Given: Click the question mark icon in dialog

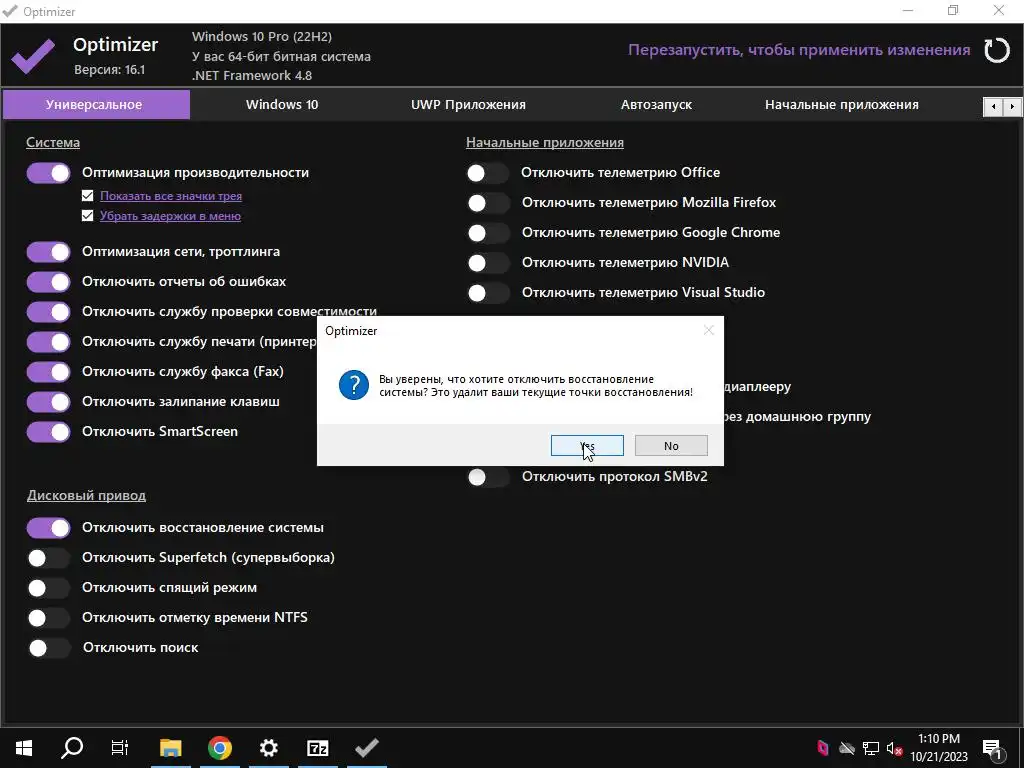Looking at the screenshot, I should click(354, 385).
